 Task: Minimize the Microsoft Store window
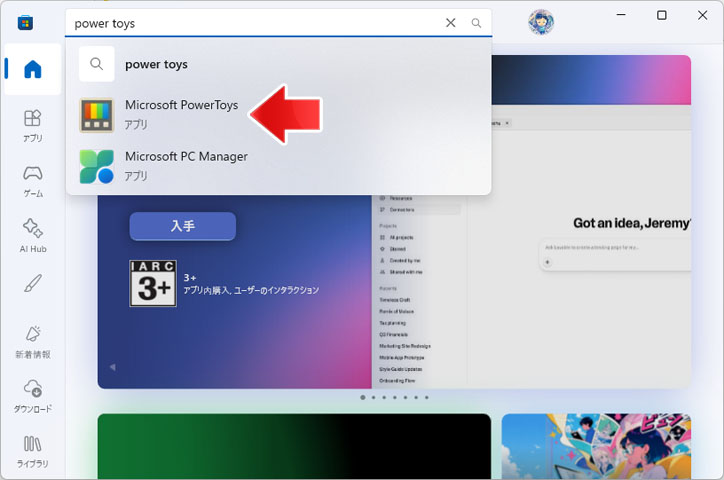point(621,15)
